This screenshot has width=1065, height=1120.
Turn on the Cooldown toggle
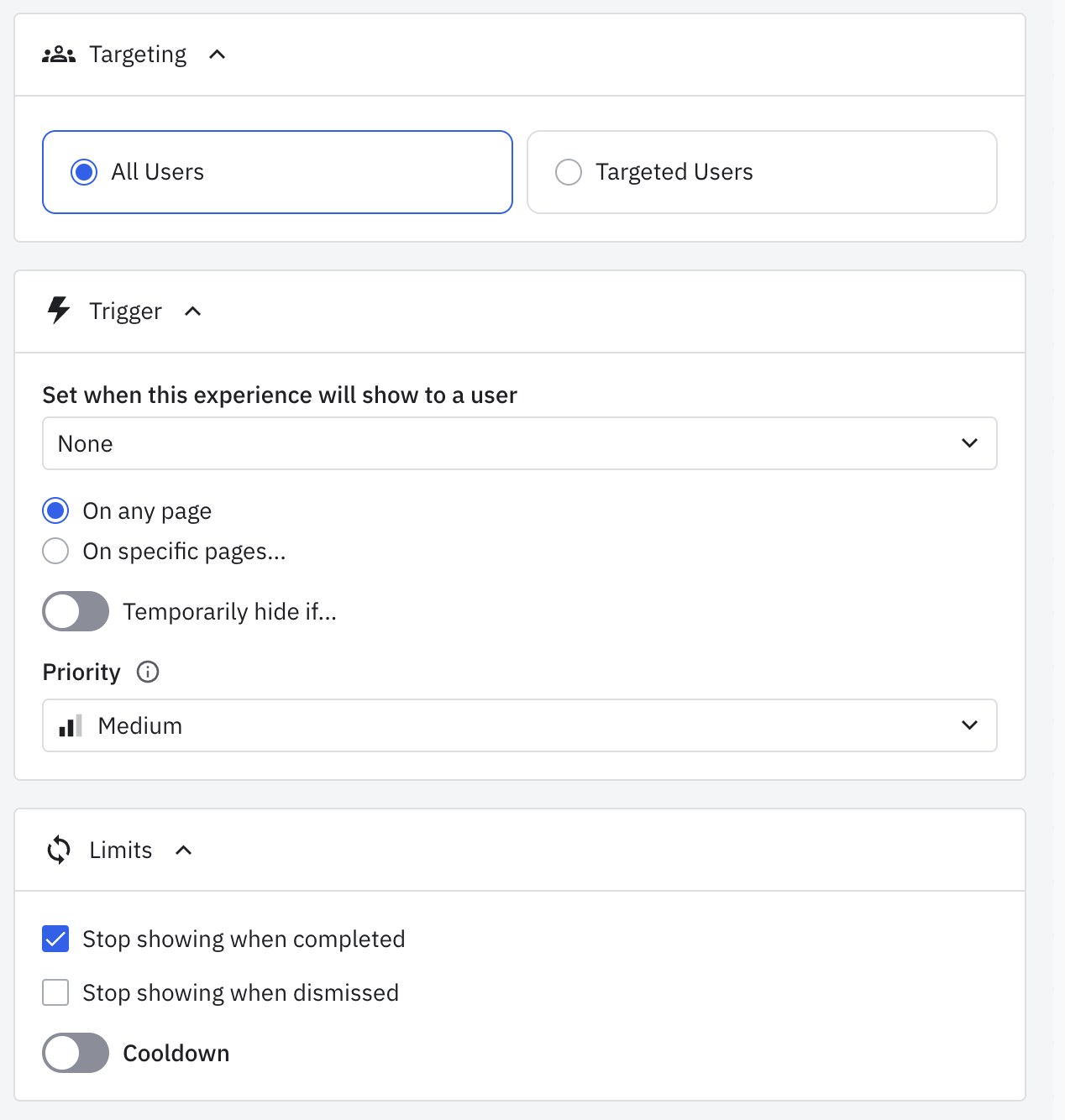tap(76, 1053)
